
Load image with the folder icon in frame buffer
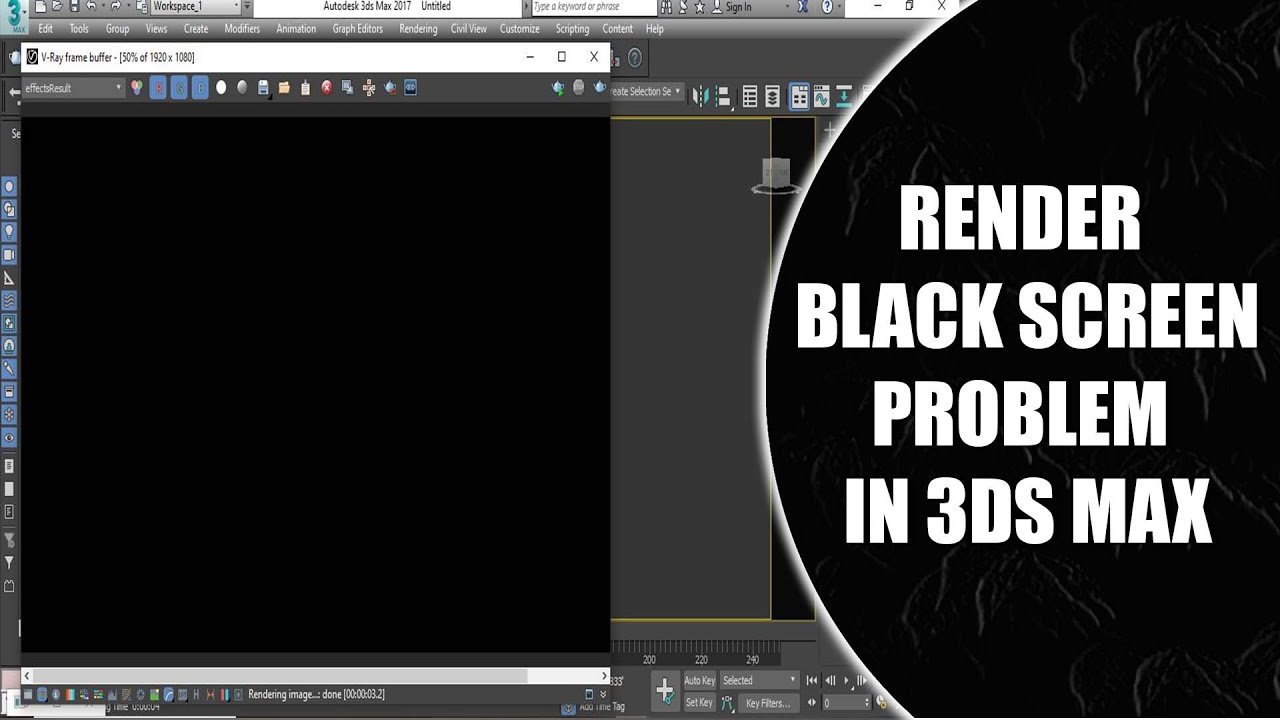[x=284, y=88]
